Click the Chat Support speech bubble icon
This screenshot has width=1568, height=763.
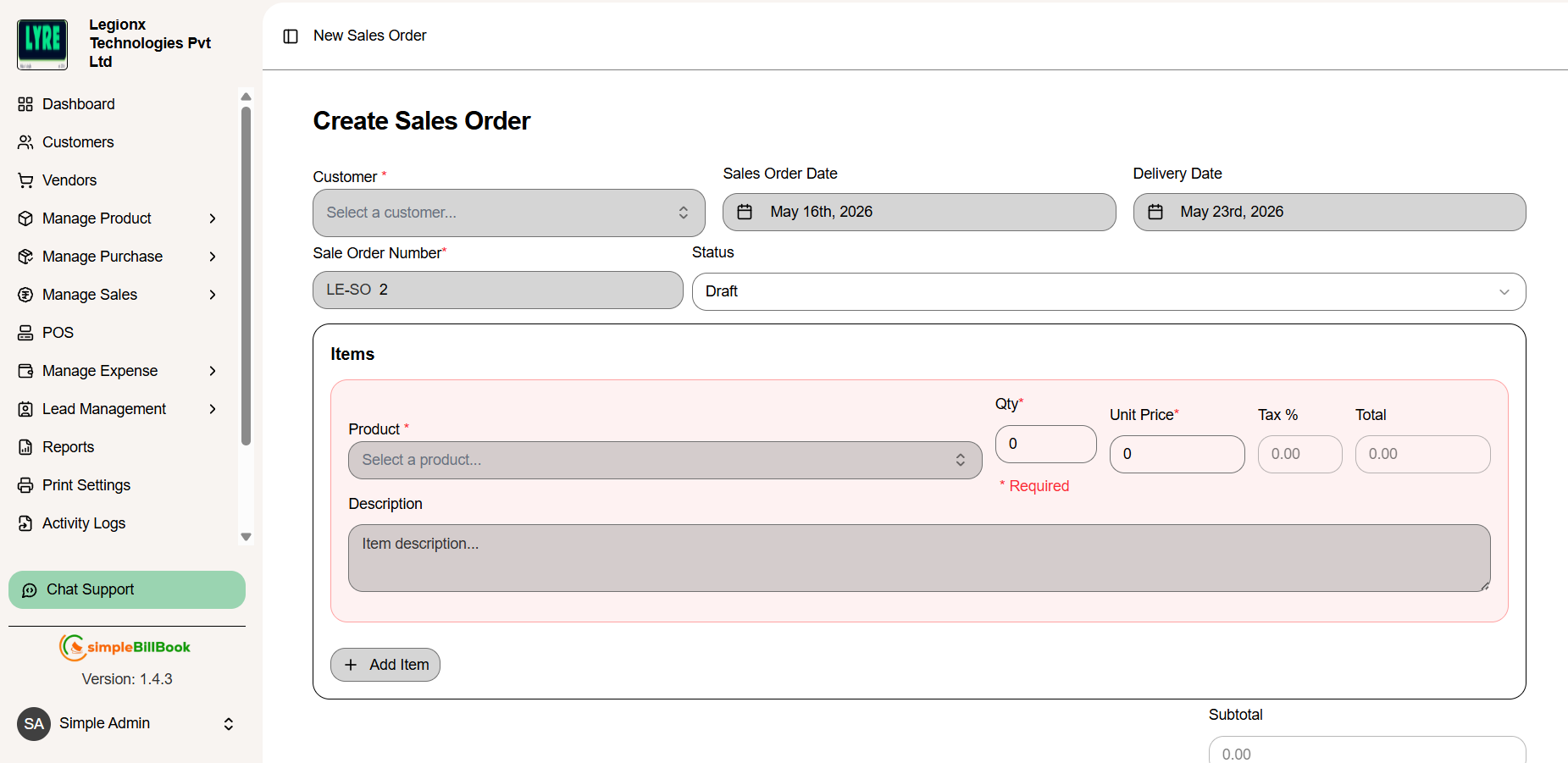[x=30, y=590]
